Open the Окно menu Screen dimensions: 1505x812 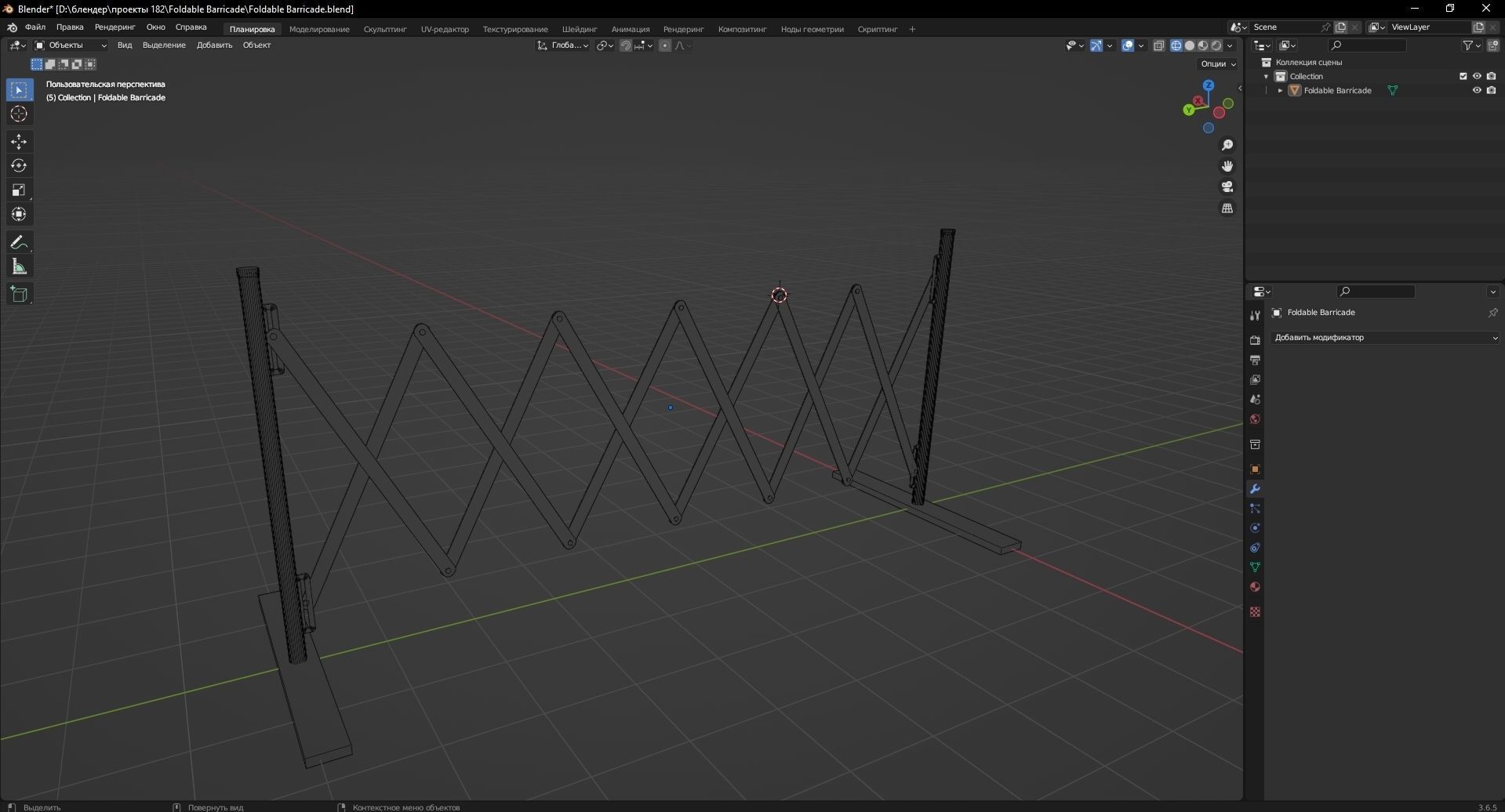155,27
